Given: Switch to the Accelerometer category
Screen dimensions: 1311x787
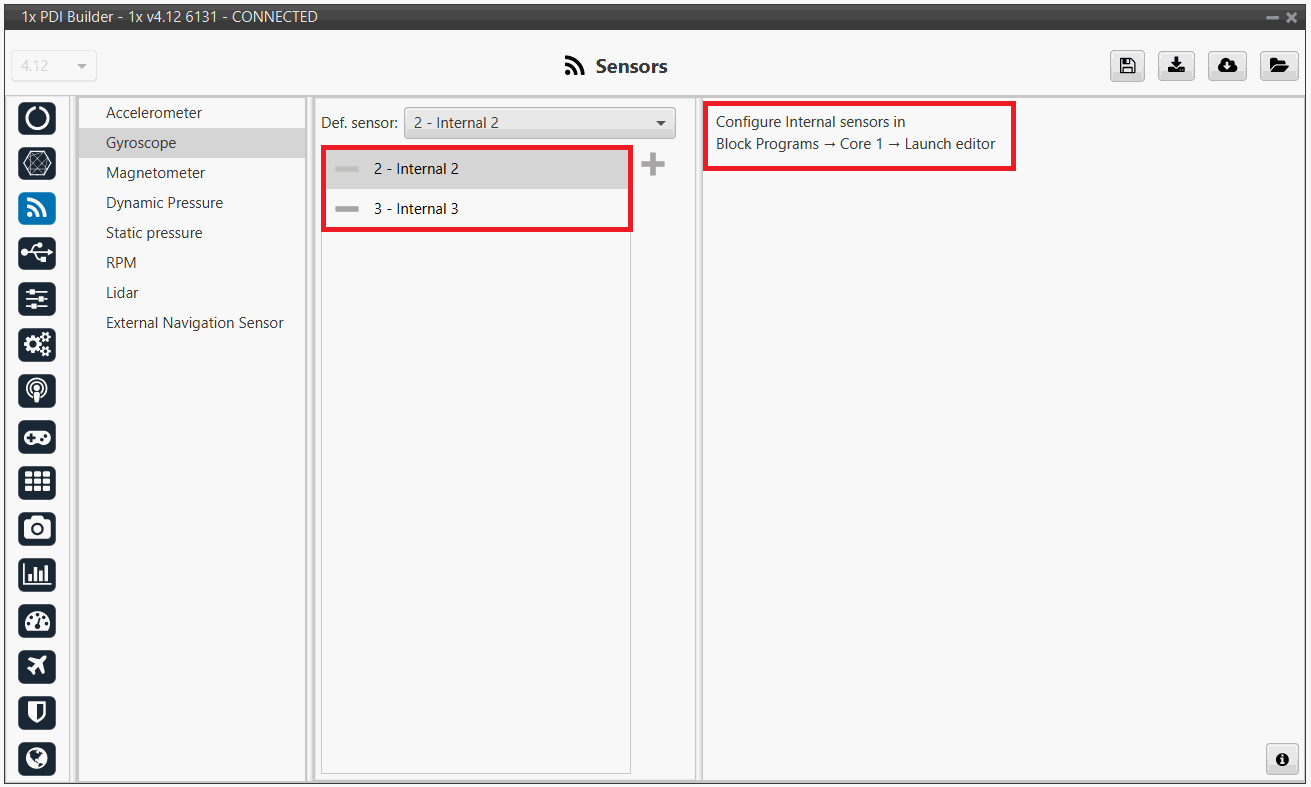Looking at the screenshot, I should click(x=154, y=113).
